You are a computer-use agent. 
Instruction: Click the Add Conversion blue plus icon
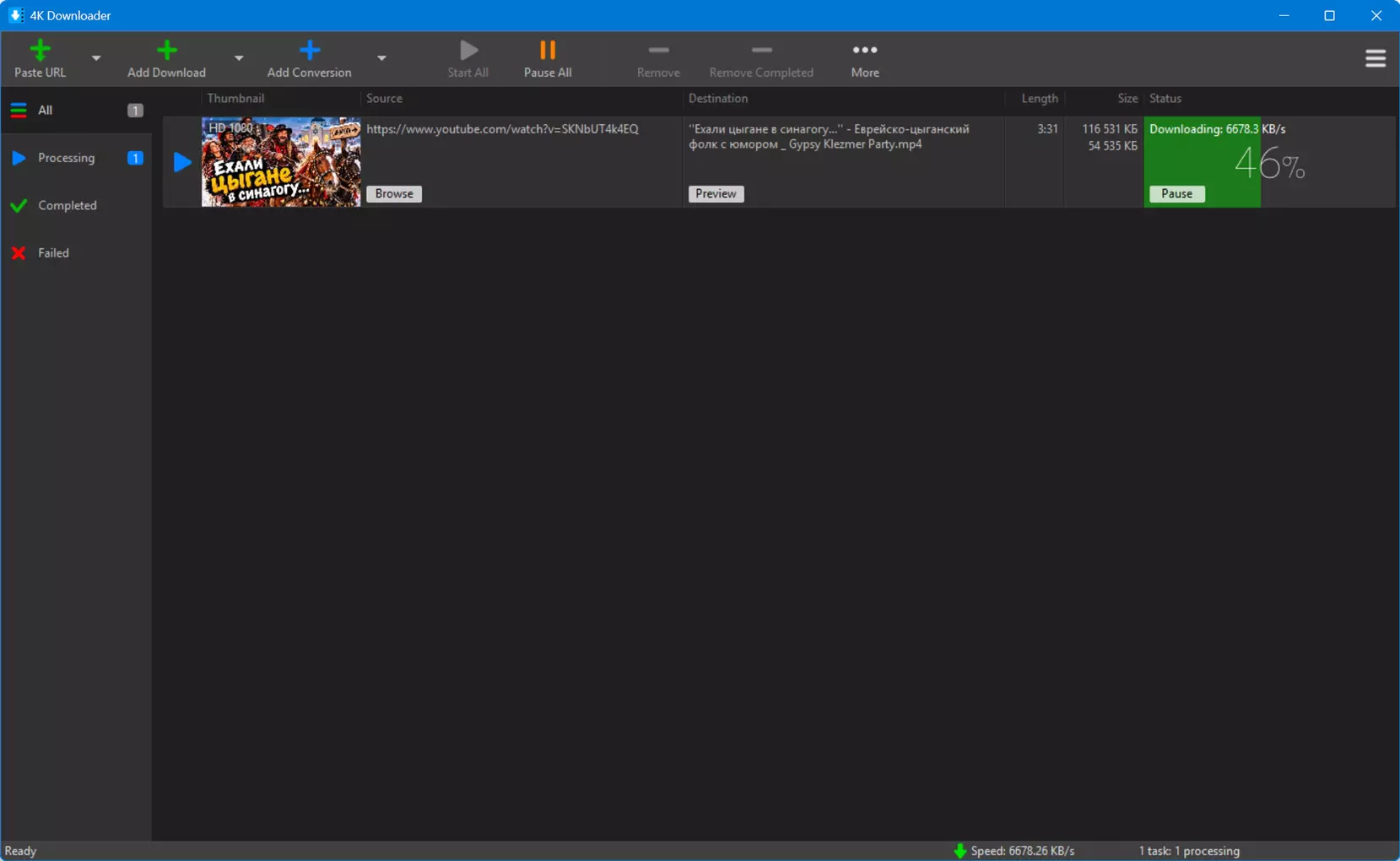tap(310, 51)
